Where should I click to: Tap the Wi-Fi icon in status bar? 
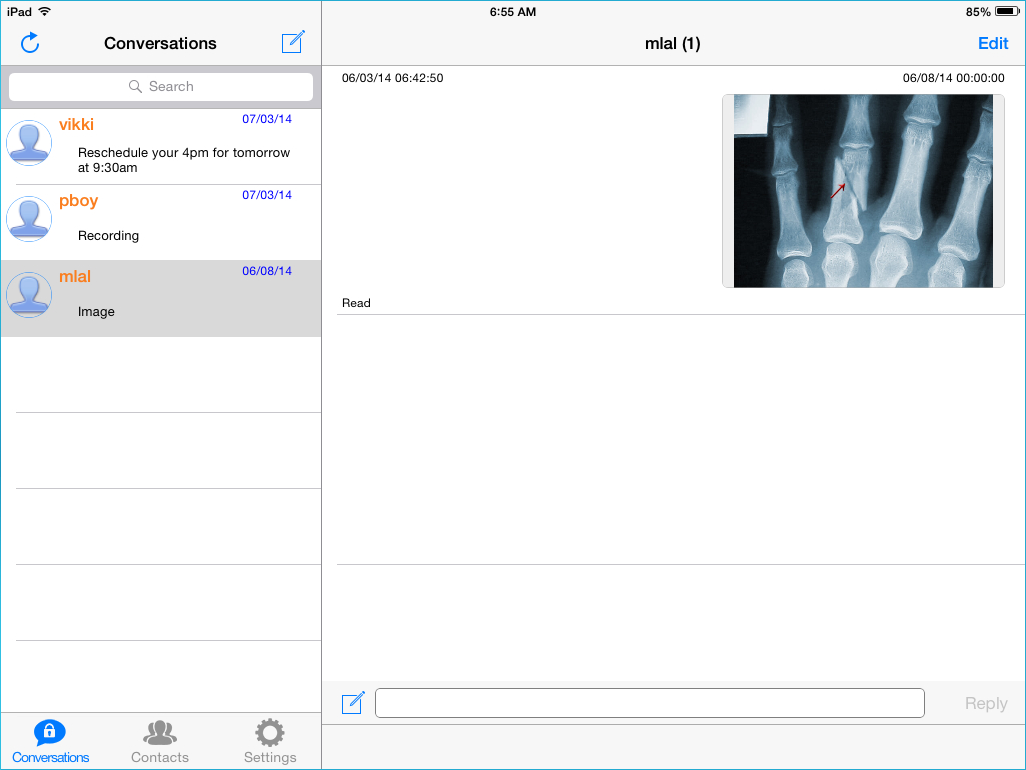[x=44, y=12]
